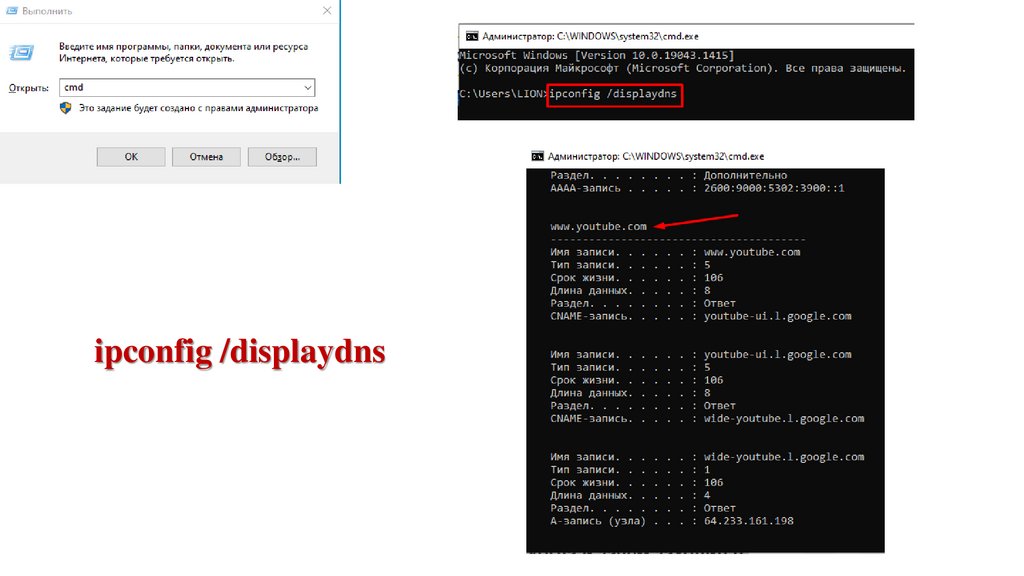Viewport: 1024px width, 576px height.
Task: Click the Обзор... browse button
Action: coord(282,157)
